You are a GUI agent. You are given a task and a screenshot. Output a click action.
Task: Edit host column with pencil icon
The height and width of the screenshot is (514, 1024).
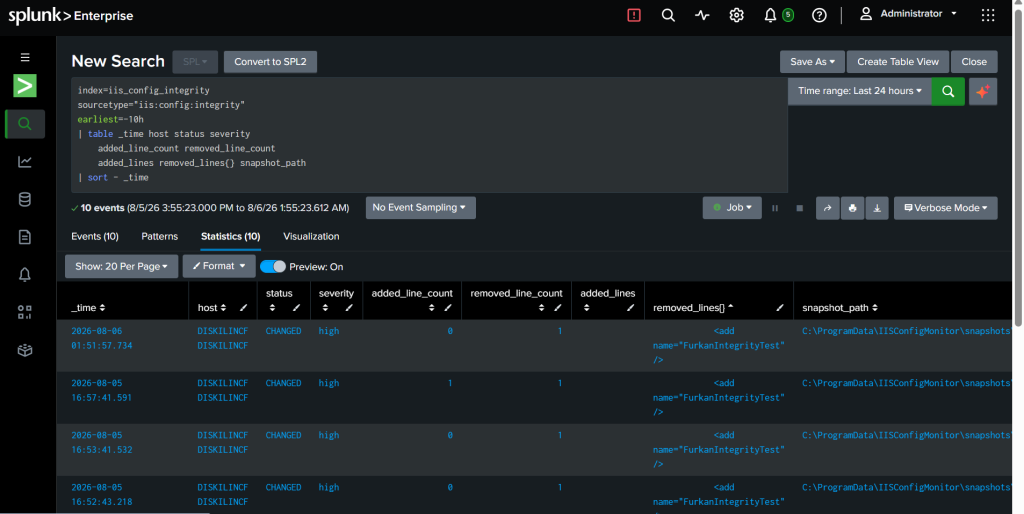[x=243, y=308]
